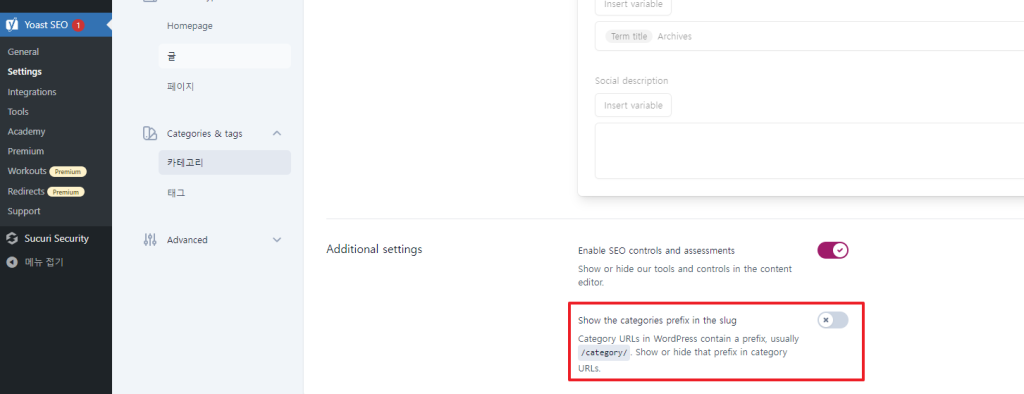Click into the Term title Archives field
This screenshot has height=394, width=1024.
(809, 36)
